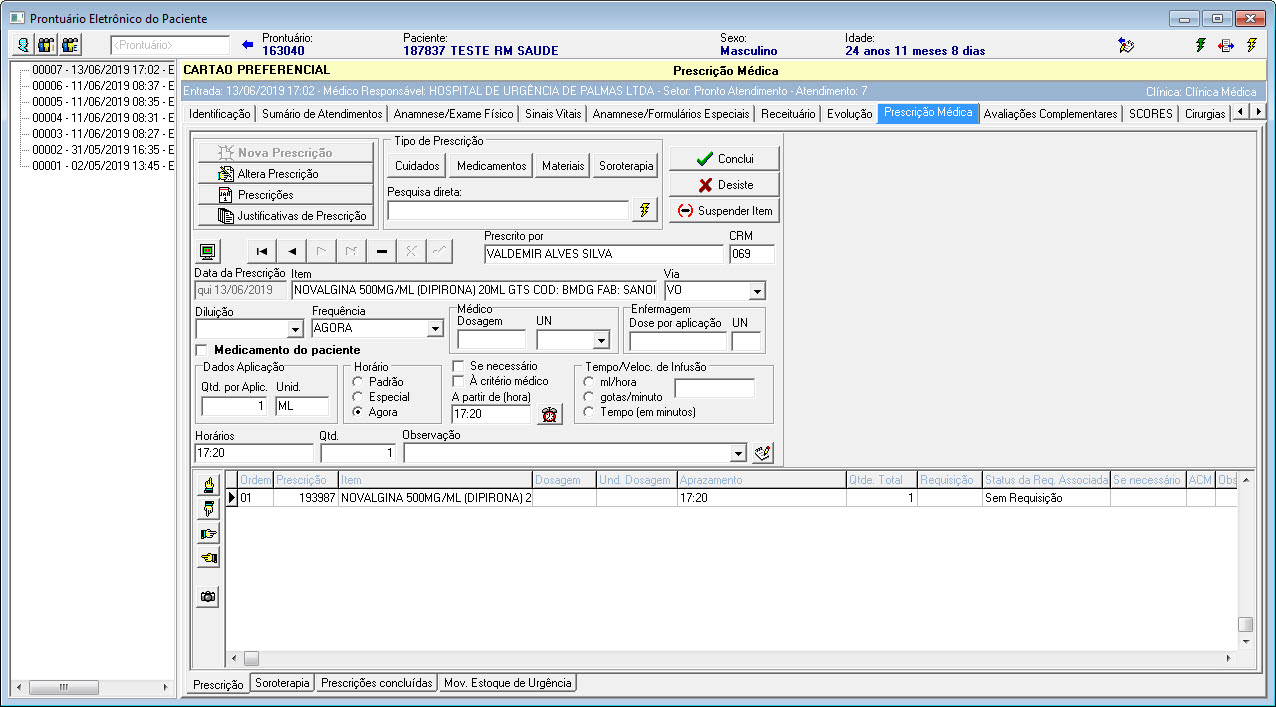
Task: Open the Frequência dropdown showing AGORA
Action: click(435, 328)
